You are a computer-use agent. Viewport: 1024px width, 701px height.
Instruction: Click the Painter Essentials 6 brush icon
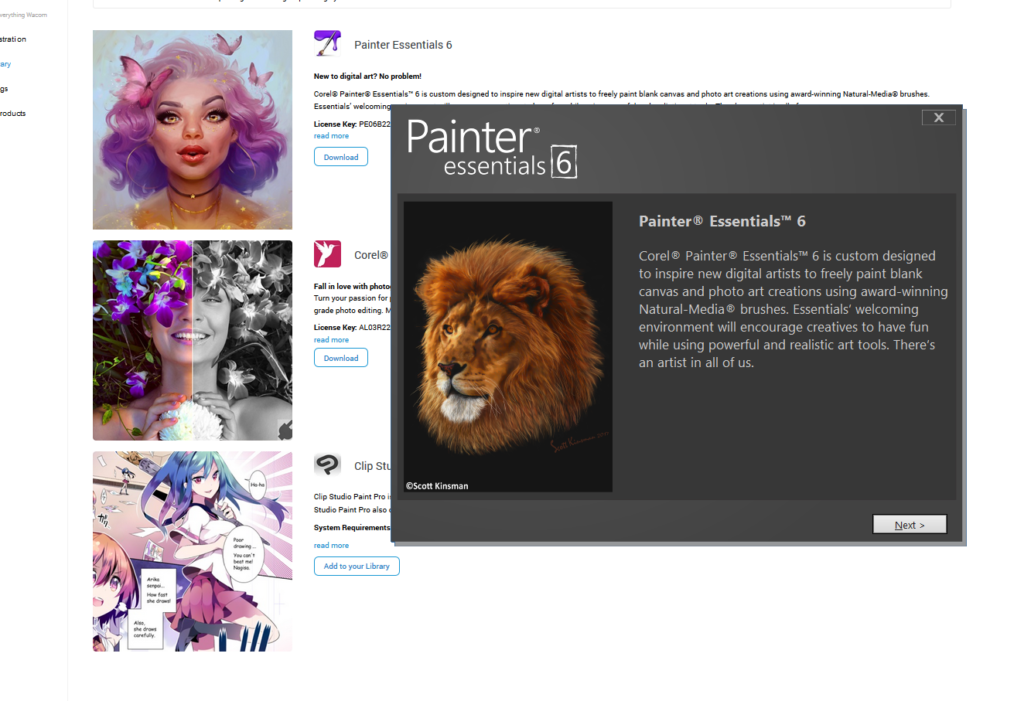[327, 44]
